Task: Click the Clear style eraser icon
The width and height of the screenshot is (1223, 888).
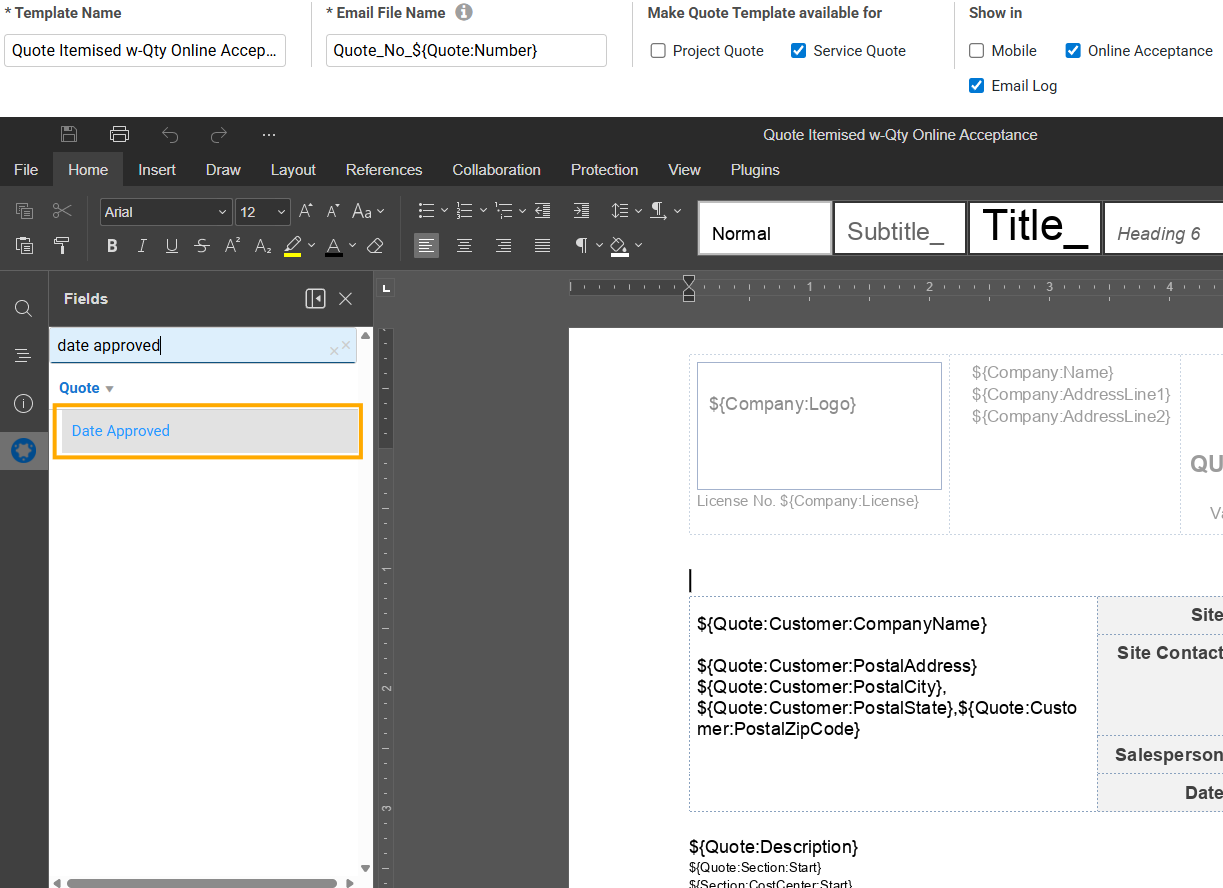Action: 375,246
